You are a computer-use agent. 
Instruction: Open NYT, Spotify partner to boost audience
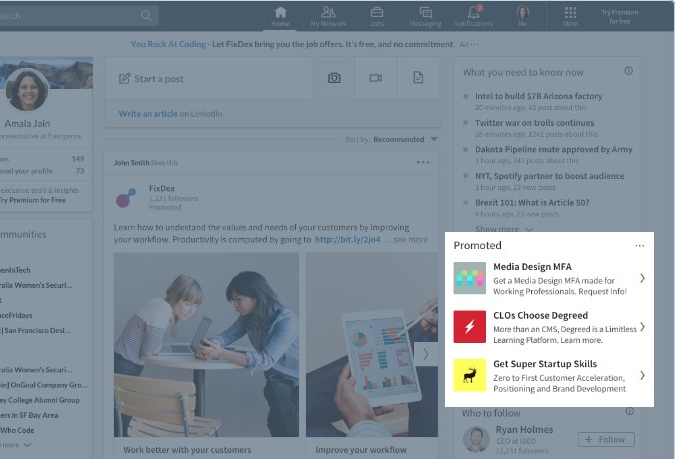point(550,176)
